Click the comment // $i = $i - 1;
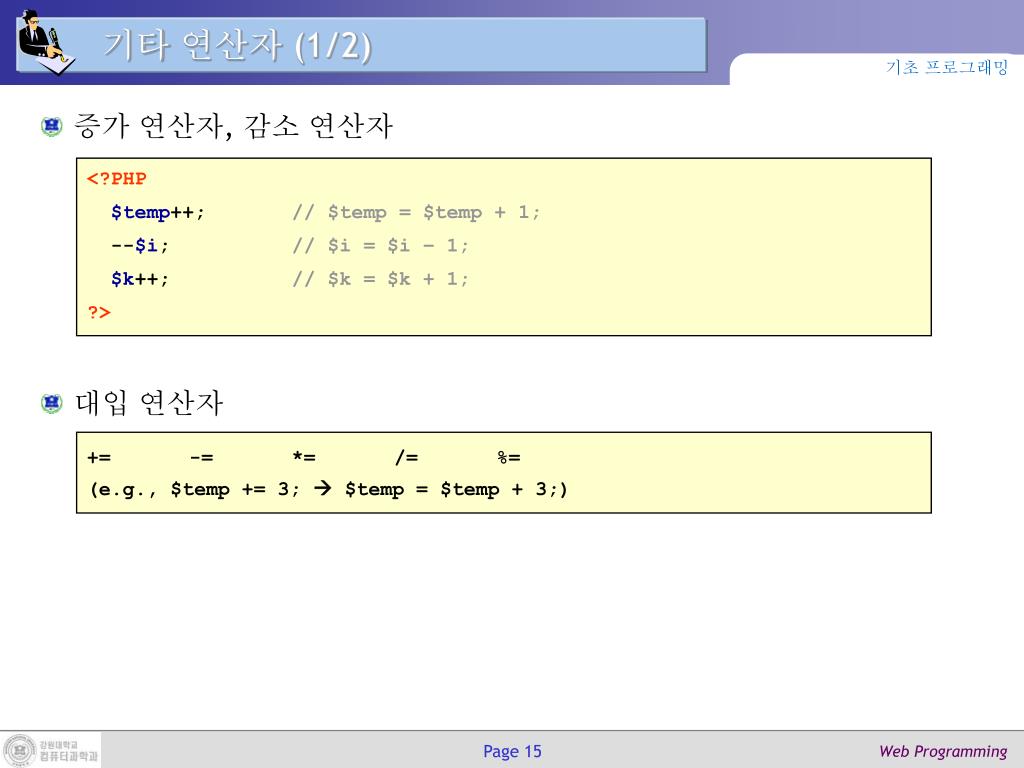This screenshot has height=768, width=1024. pyautogui.click(x=380, y=246)
